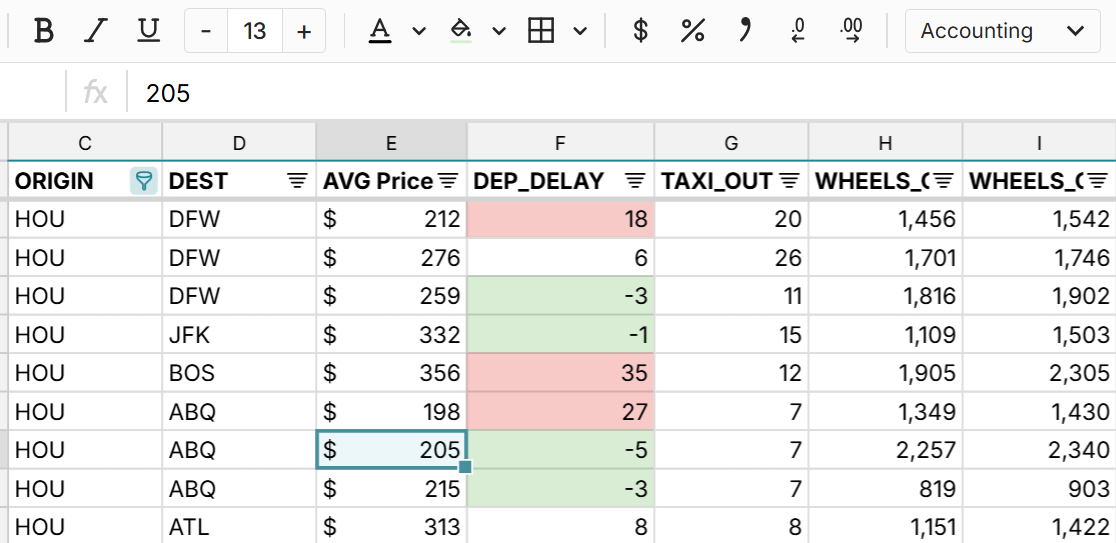Open the DEST column filter menu
The image size is (1116, 543).
pyautogui.click(x=298, y=181)
